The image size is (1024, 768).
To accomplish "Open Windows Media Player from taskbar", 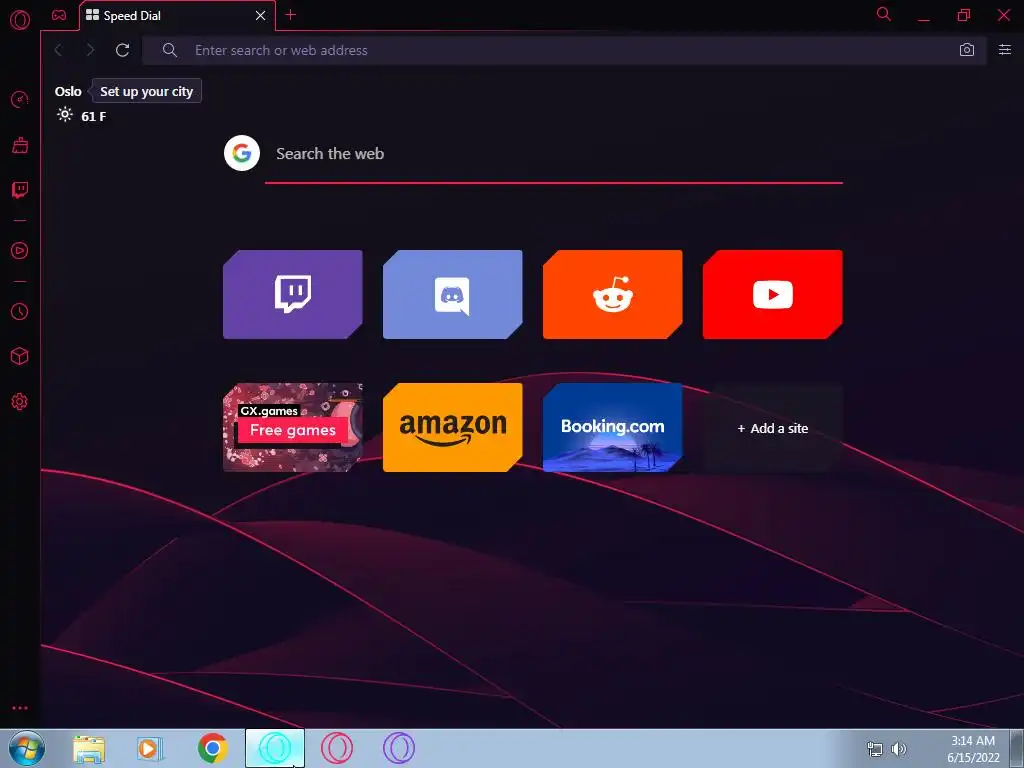I will (x=150, y=749).
